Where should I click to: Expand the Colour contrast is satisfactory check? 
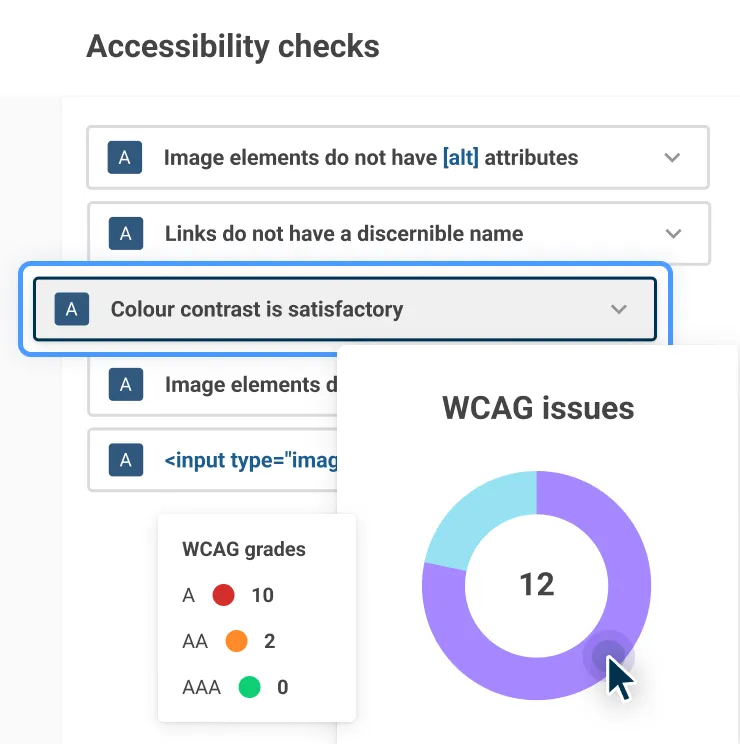(619, 309)
